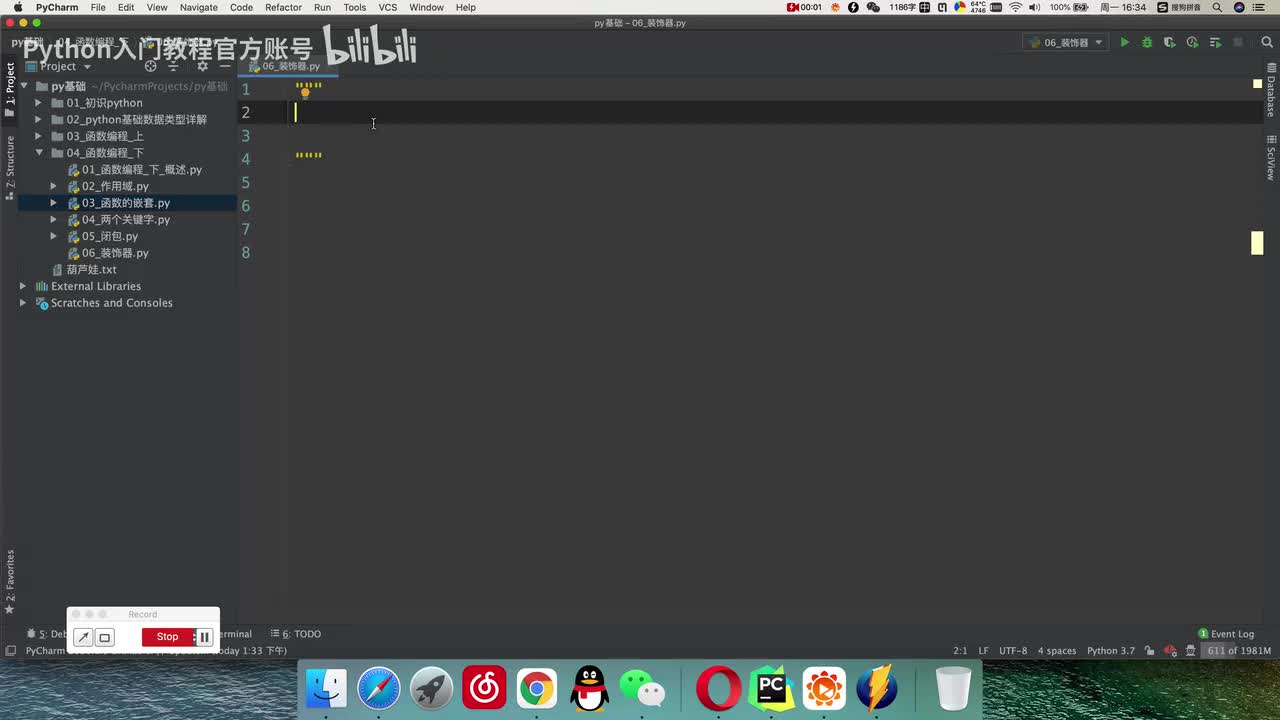
Task: Toggle read-only lock icon in status bar
Action: [1149, 651]
